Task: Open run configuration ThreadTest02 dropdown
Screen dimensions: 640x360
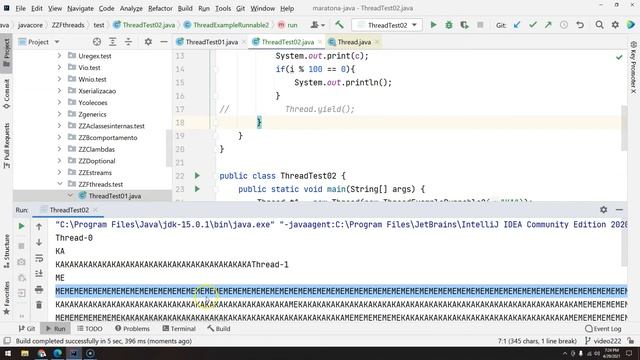Action: point(387,25)
